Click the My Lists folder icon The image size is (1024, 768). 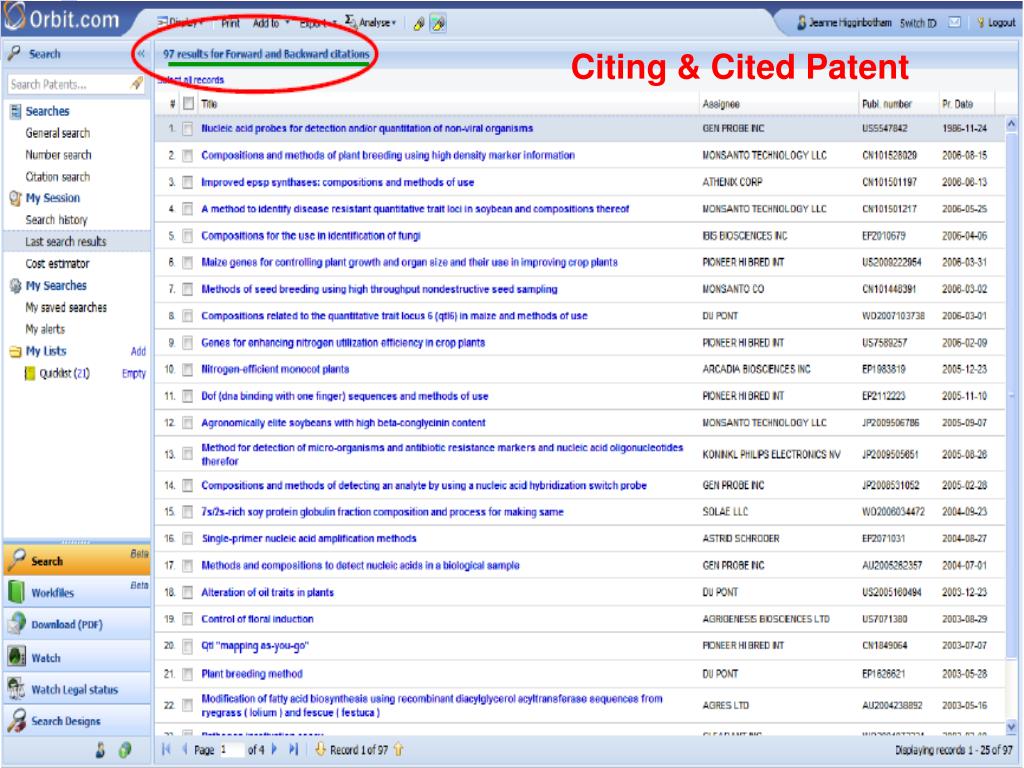(16, 351)
